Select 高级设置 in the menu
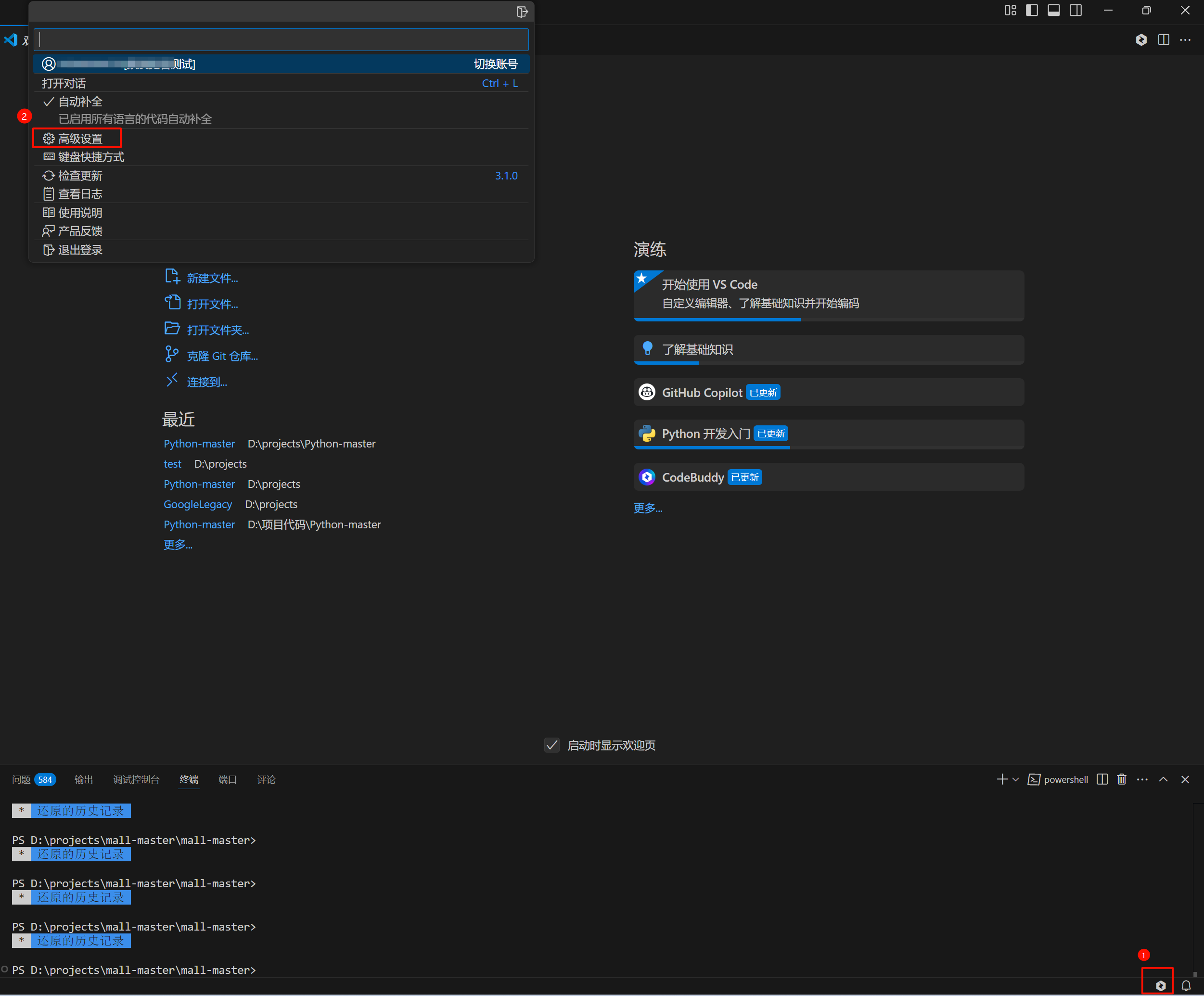Screen dimensions: 1204x996 pyautogui.click(x=80, y=139)
